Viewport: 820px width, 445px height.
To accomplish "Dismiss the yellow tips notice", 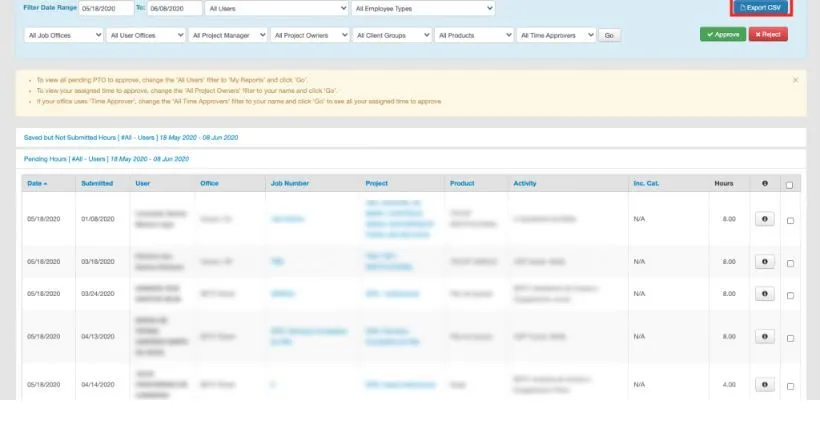I will point(795,80).
